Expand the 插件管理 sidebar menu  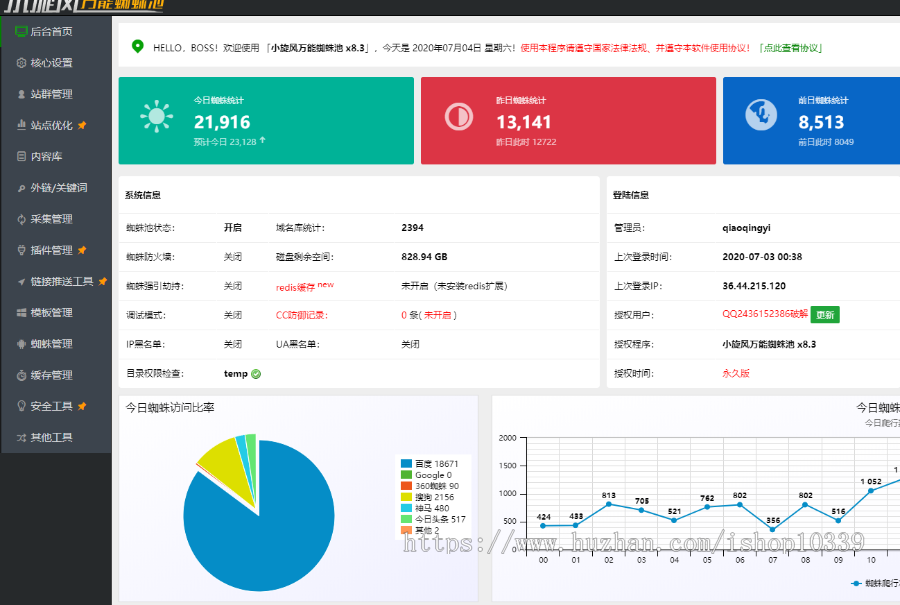click(51, 250)
